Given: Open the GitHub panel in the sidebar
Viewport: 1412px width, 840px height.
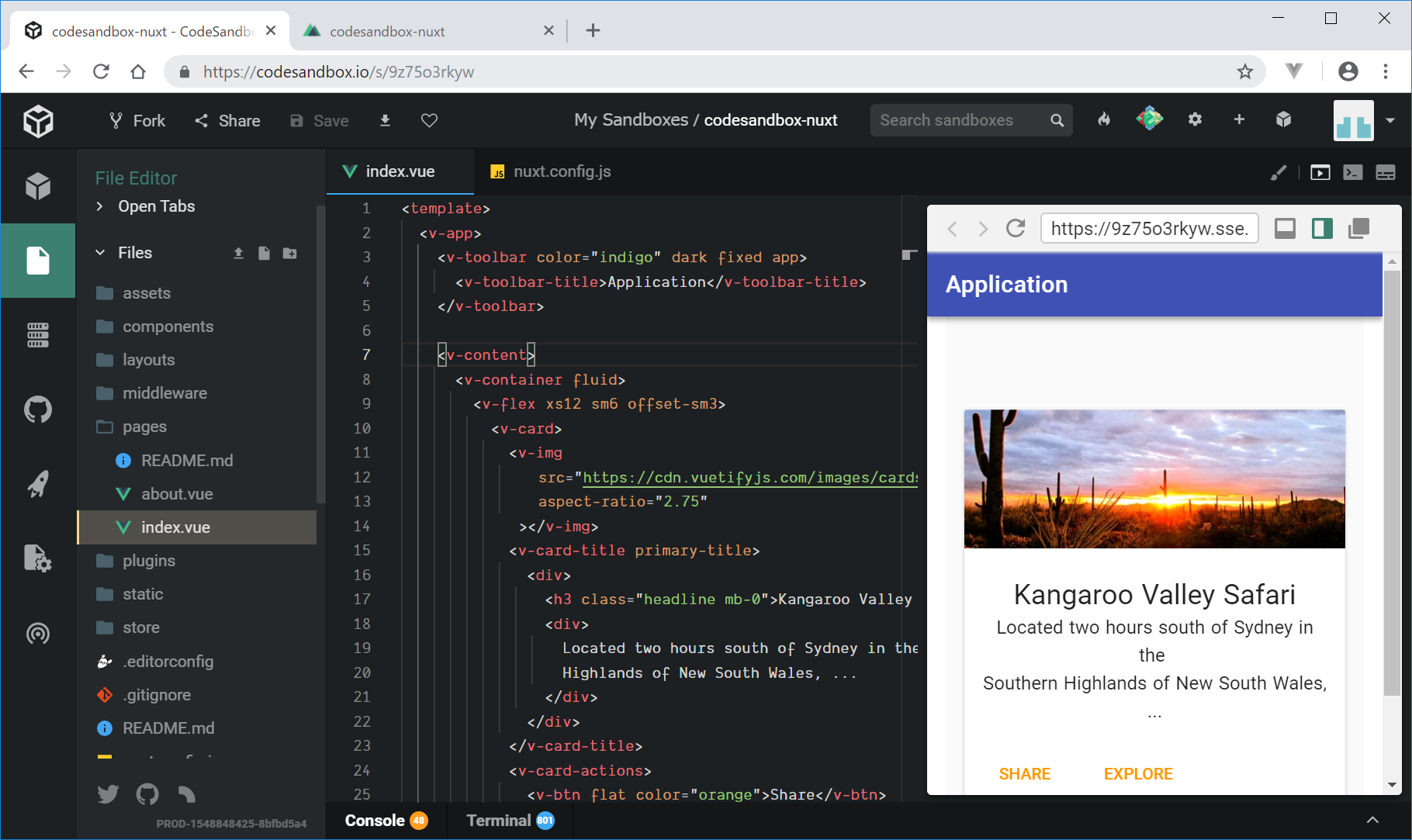Looking at the screenshot, I should point(37,409).
